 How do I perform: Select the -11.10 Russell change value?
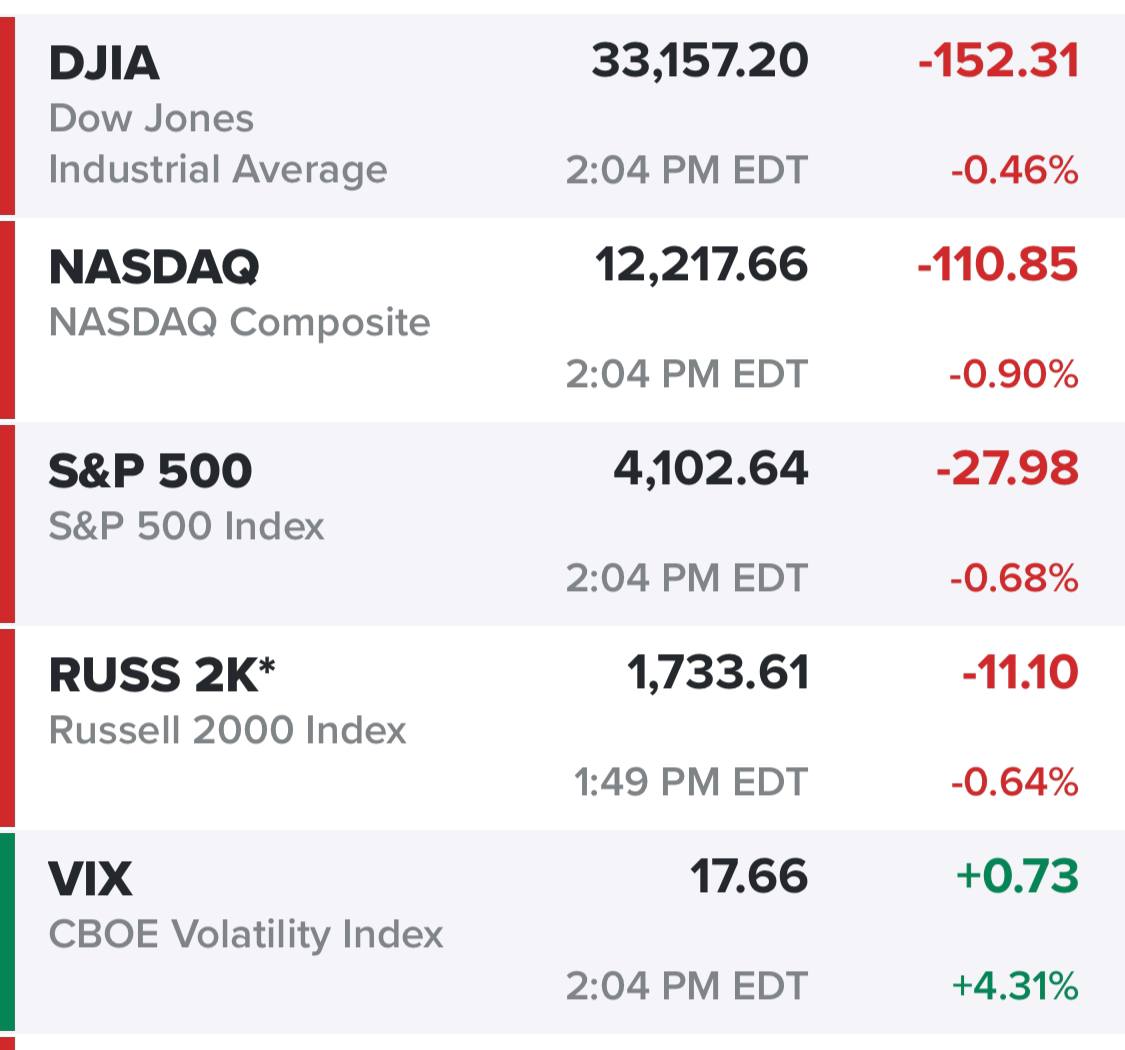click(x=1020, y=672)
